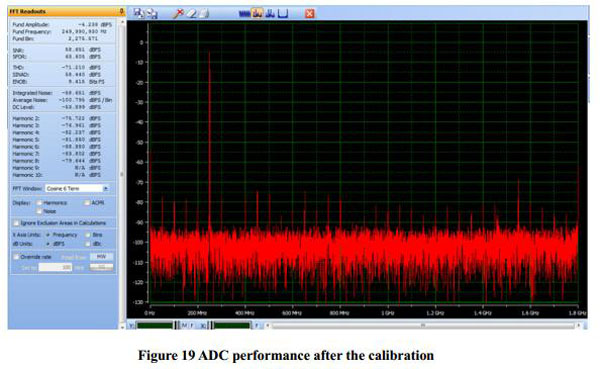Enable the Harmonics display checkbox
Viewport: 600px width, 369px height.
(x=39, y=202)
